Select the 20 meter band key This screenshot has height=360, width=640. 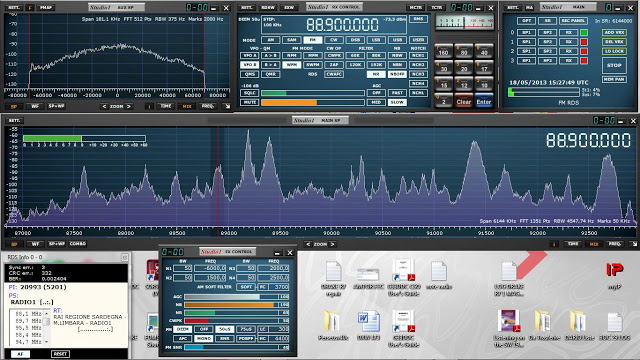[x=464, y=68]
